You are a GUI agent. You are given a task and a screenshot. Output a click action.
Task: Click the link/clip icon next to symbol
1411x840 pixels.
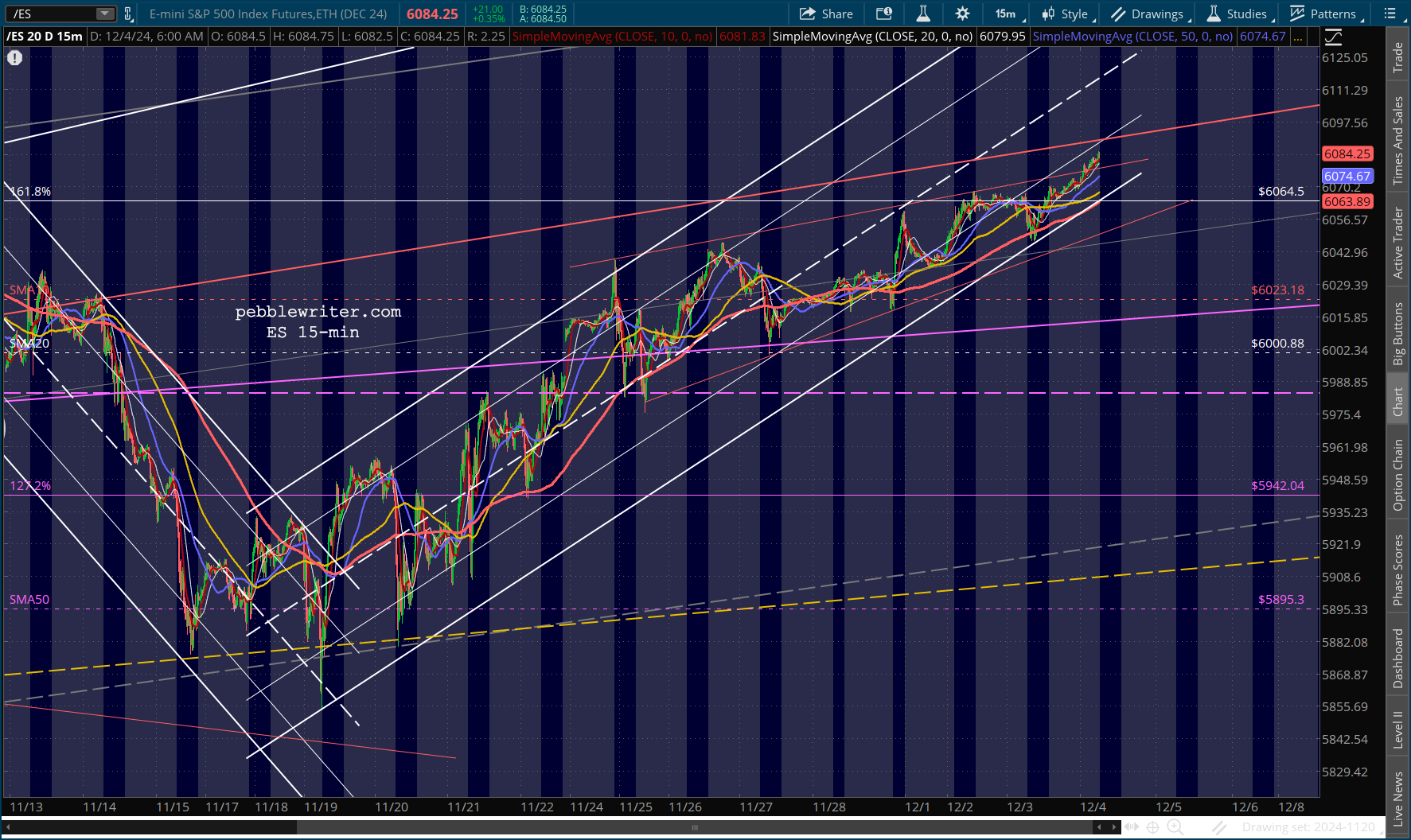coord(128,14)
